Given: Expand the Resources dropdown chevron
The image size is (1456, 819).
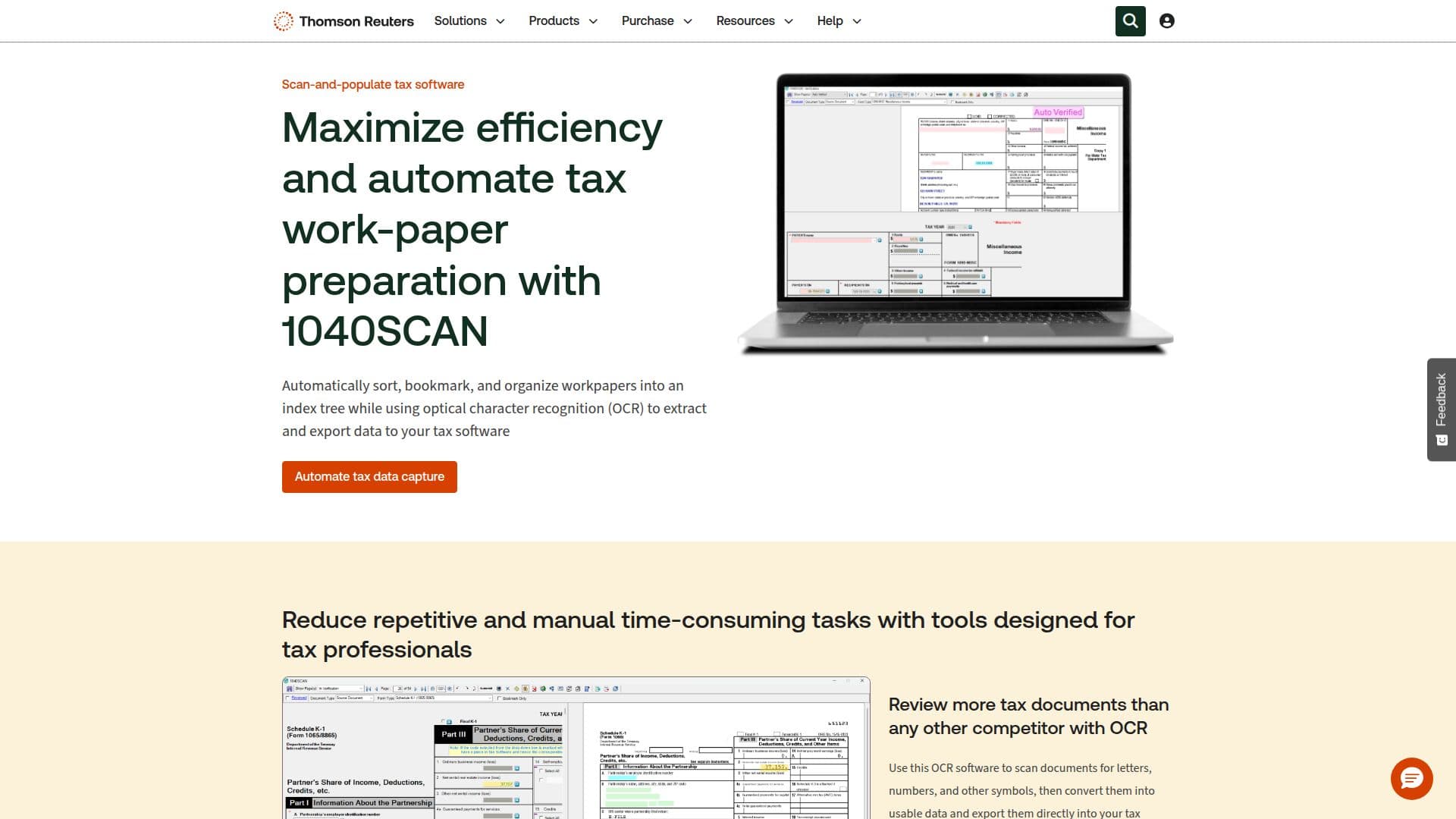Looking at the screenshot, I should [x=789, y=21].
